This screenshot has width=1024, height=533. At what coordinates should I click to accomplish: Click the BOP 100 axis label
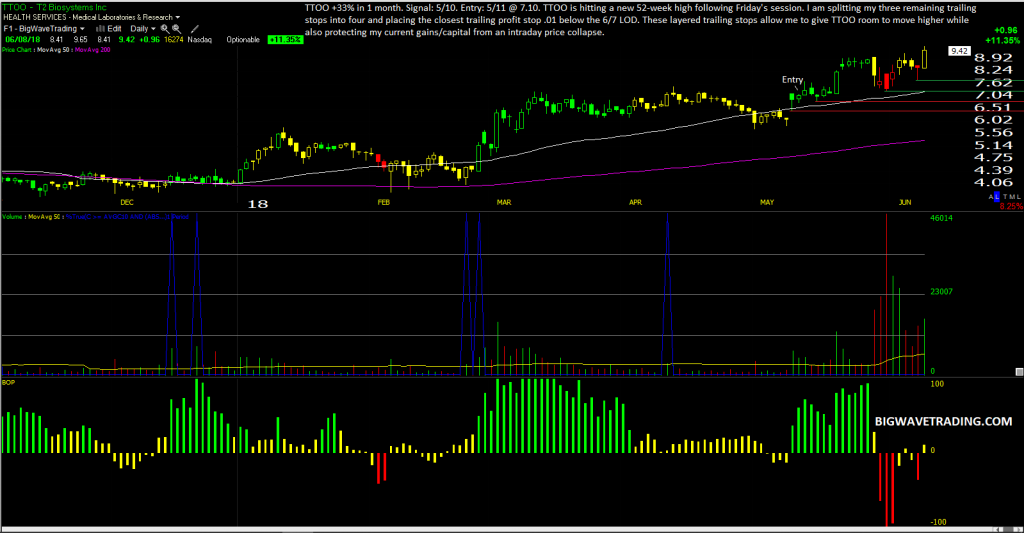point(936,383)
